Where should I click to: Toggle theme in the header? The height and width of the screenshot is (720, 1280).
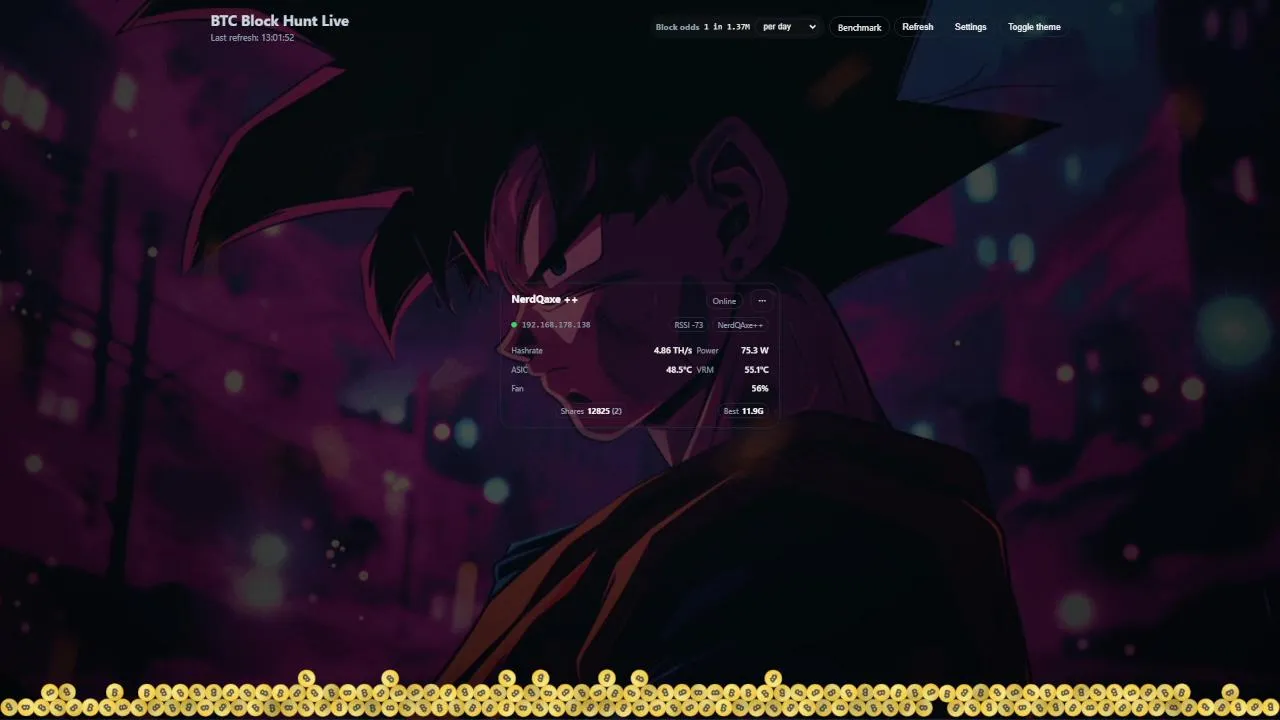tap(1034, 27)
